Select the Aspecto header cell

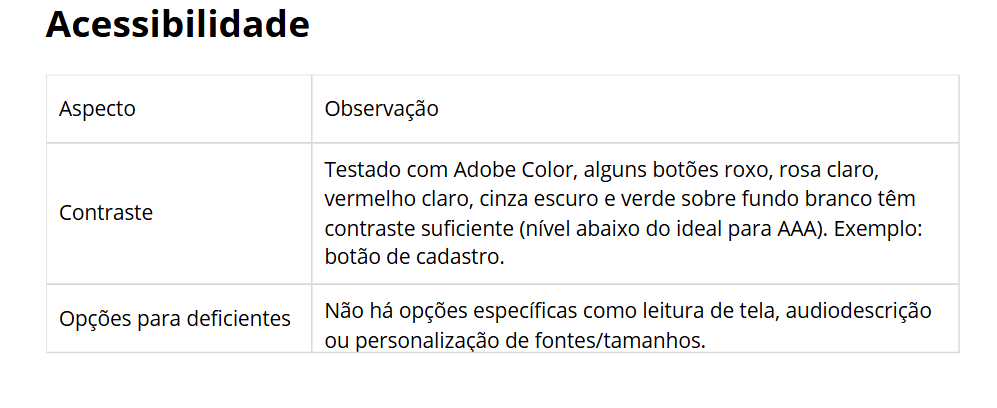click(x=179, y=109)
